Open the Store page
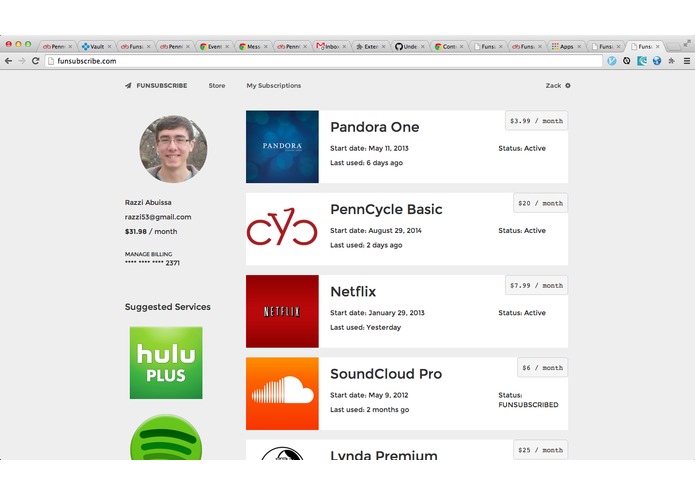 (217, 86)
